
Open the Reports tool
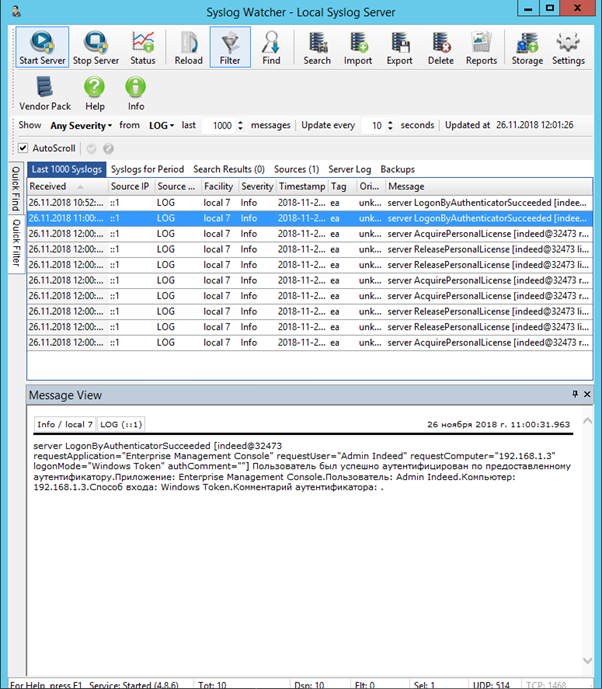point(481,47)
